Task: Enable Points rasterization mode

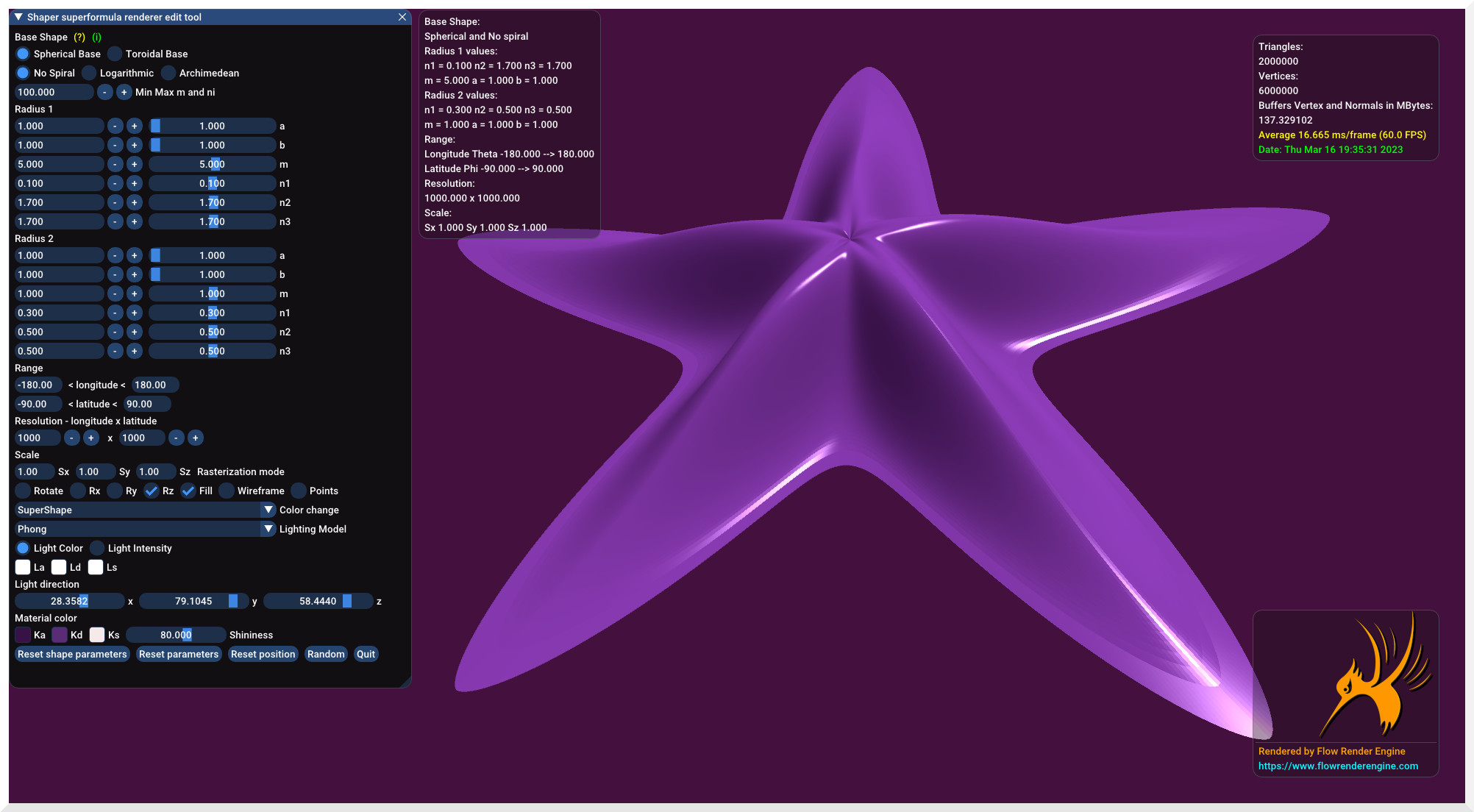Action: [x=299, y=491]
